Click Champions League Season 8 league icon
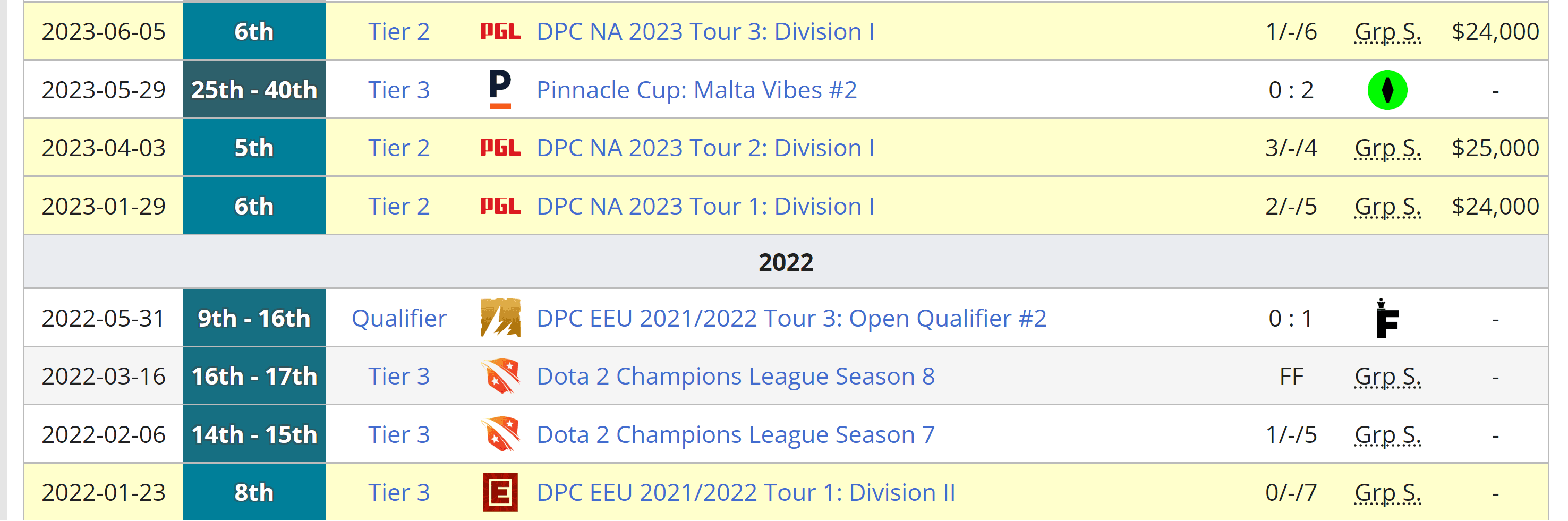 pos(500,376)
